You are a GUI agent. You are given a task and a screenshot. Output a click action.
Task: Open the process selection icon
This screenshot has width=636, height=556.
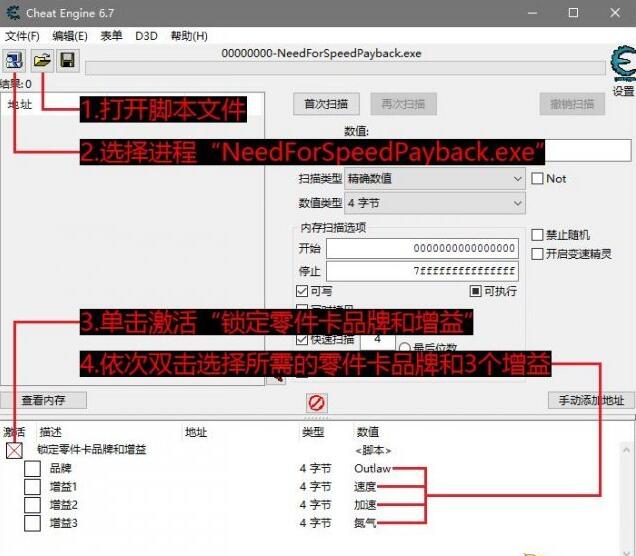[15, 61]
